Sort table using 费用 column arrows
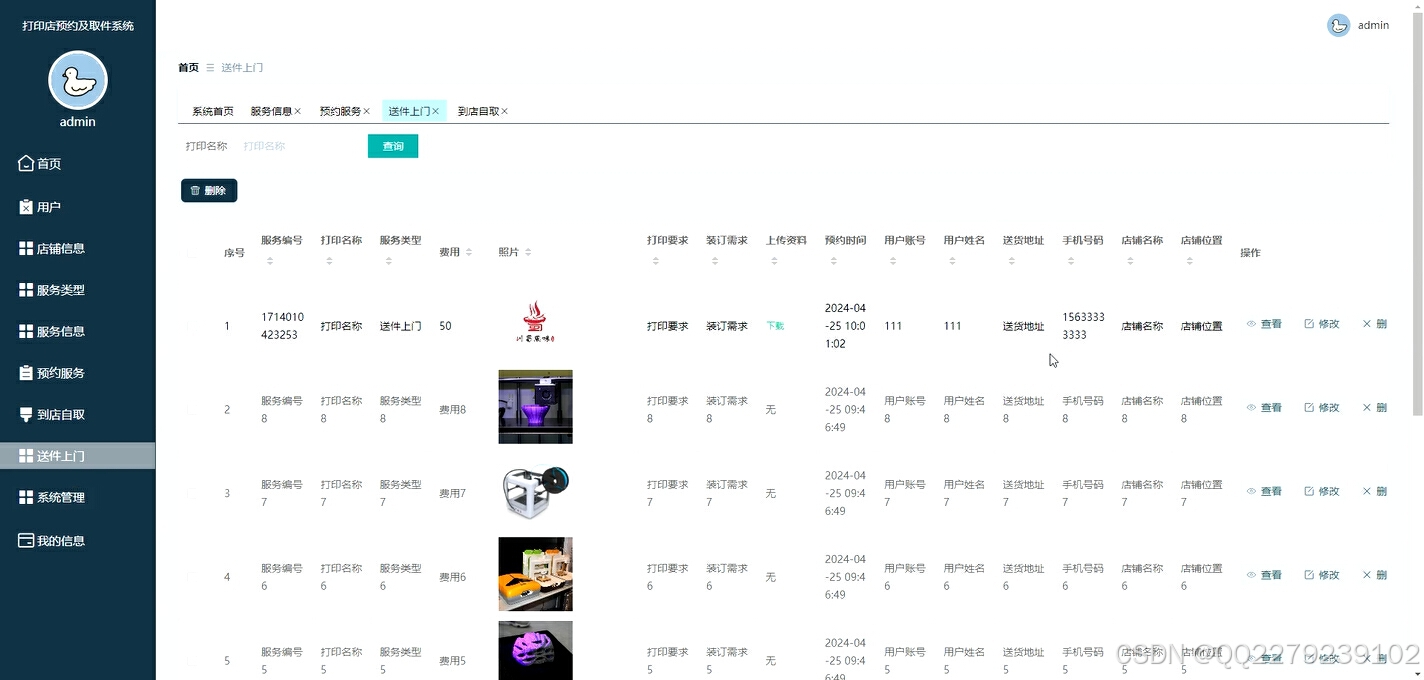The image size is (1424, 680). pyautogui.click(x=468, y=253)
